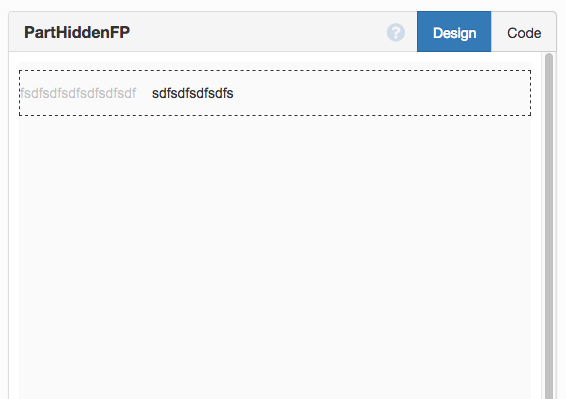The image size is (566, 399).
Task: Click the empty design canvas below dashed container
Action: (275, 256)
